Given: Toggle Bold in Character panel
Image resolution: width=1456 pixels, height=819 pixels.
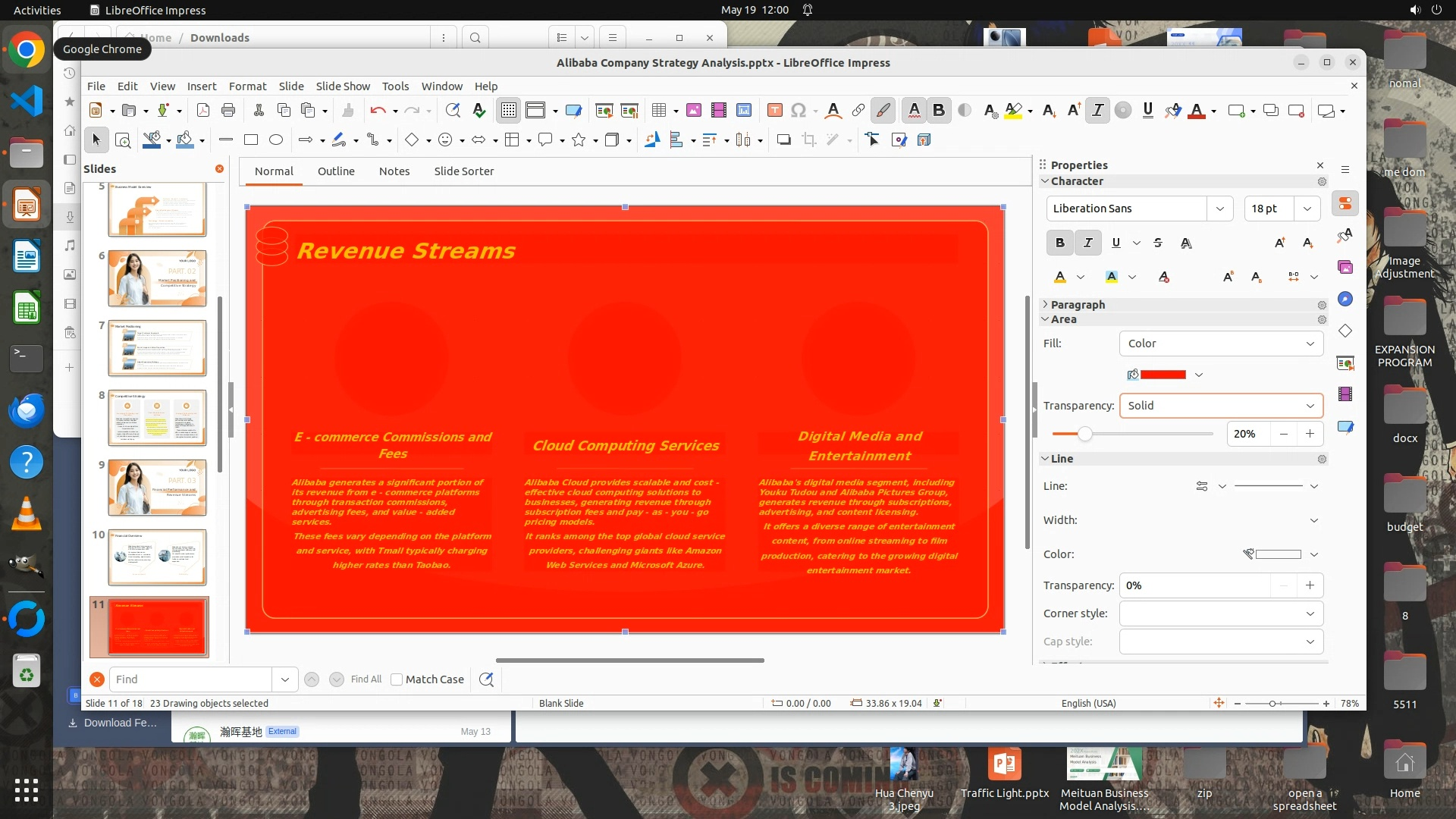Looking at the screenshot, I should pyautogui.click(x=1059, y=243).
